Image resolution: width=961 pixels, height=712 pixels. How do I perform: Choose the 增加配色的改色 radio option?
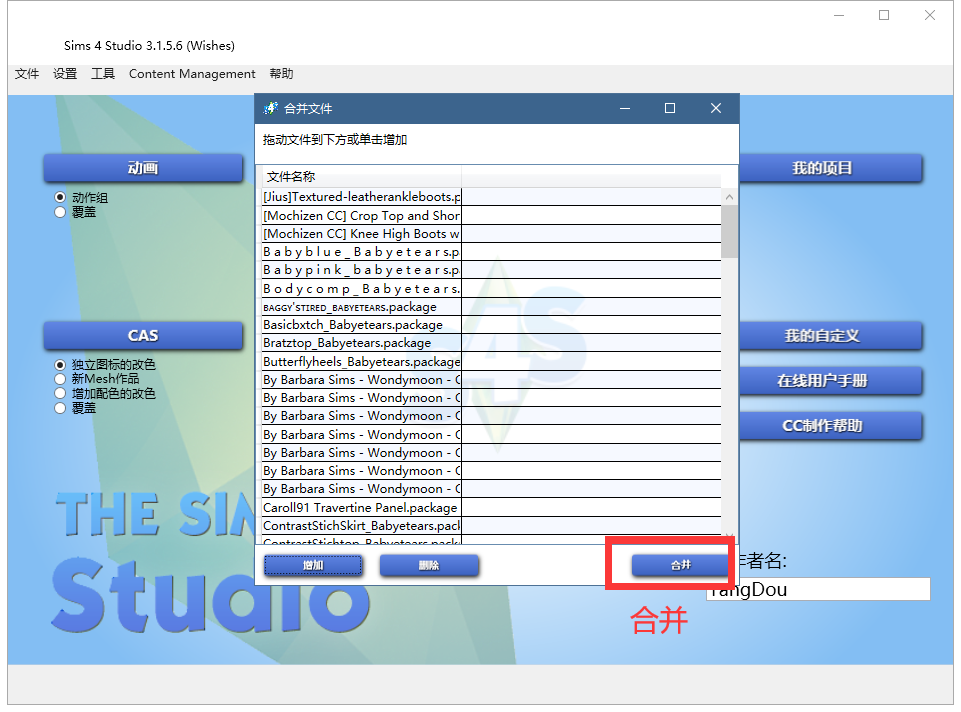click(x=60, y=393)
